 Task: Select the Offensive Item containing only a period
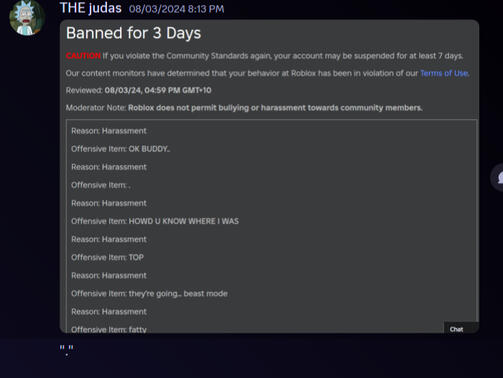(101, 185)
